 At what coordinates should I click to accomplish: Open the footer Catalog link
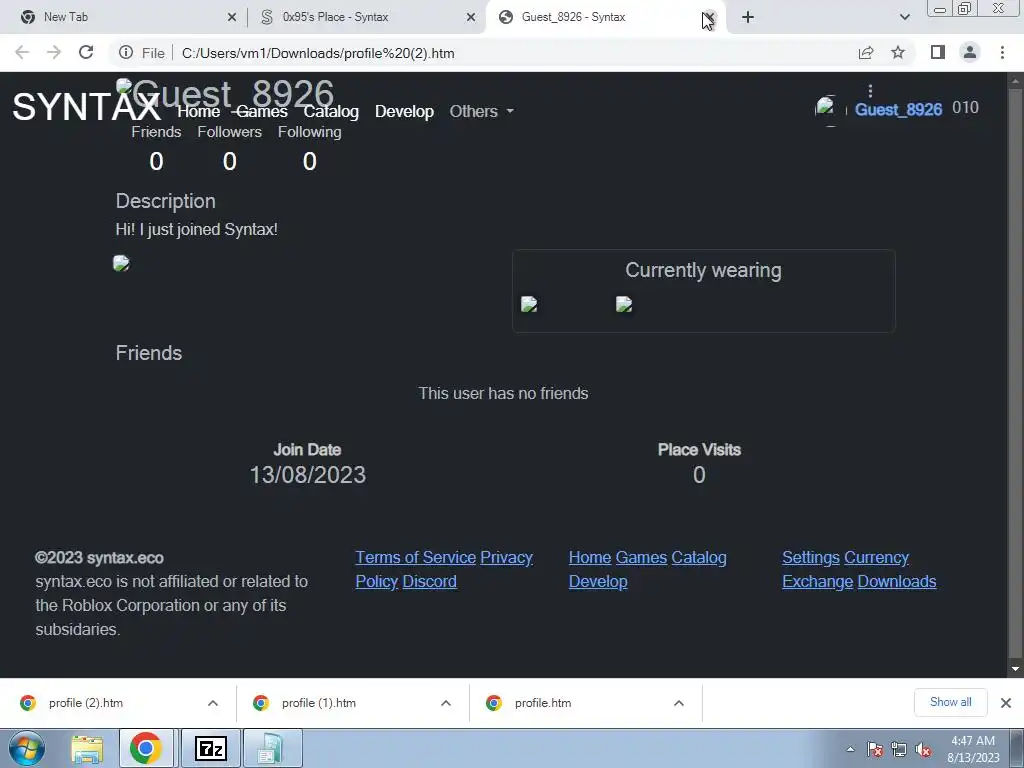[x=699, y=558]
